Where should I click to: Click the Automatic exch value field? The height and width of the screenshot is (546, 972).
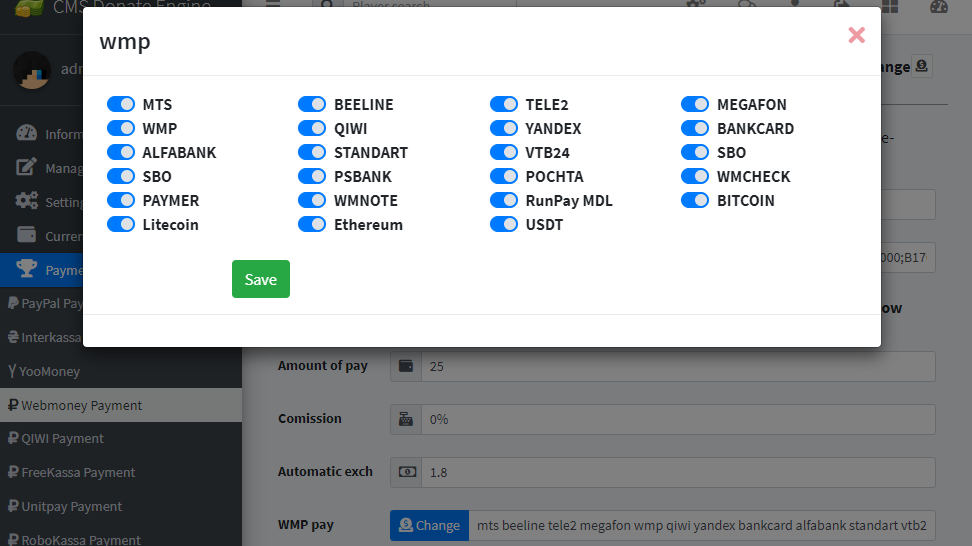tap(678, 472)
